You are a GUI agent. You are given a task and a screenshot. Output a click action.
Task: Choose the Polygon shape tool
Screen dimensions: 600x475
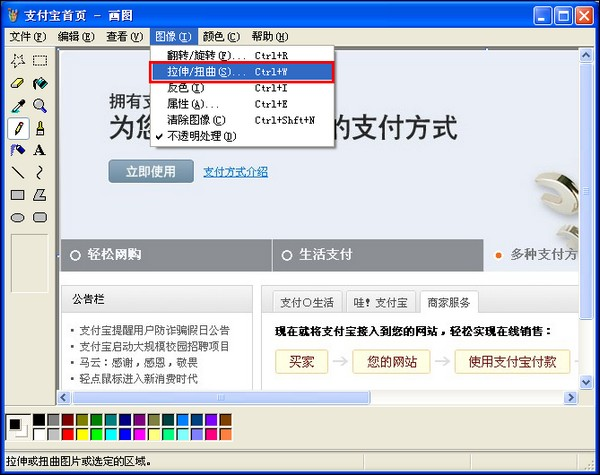[x=40, y=194]
